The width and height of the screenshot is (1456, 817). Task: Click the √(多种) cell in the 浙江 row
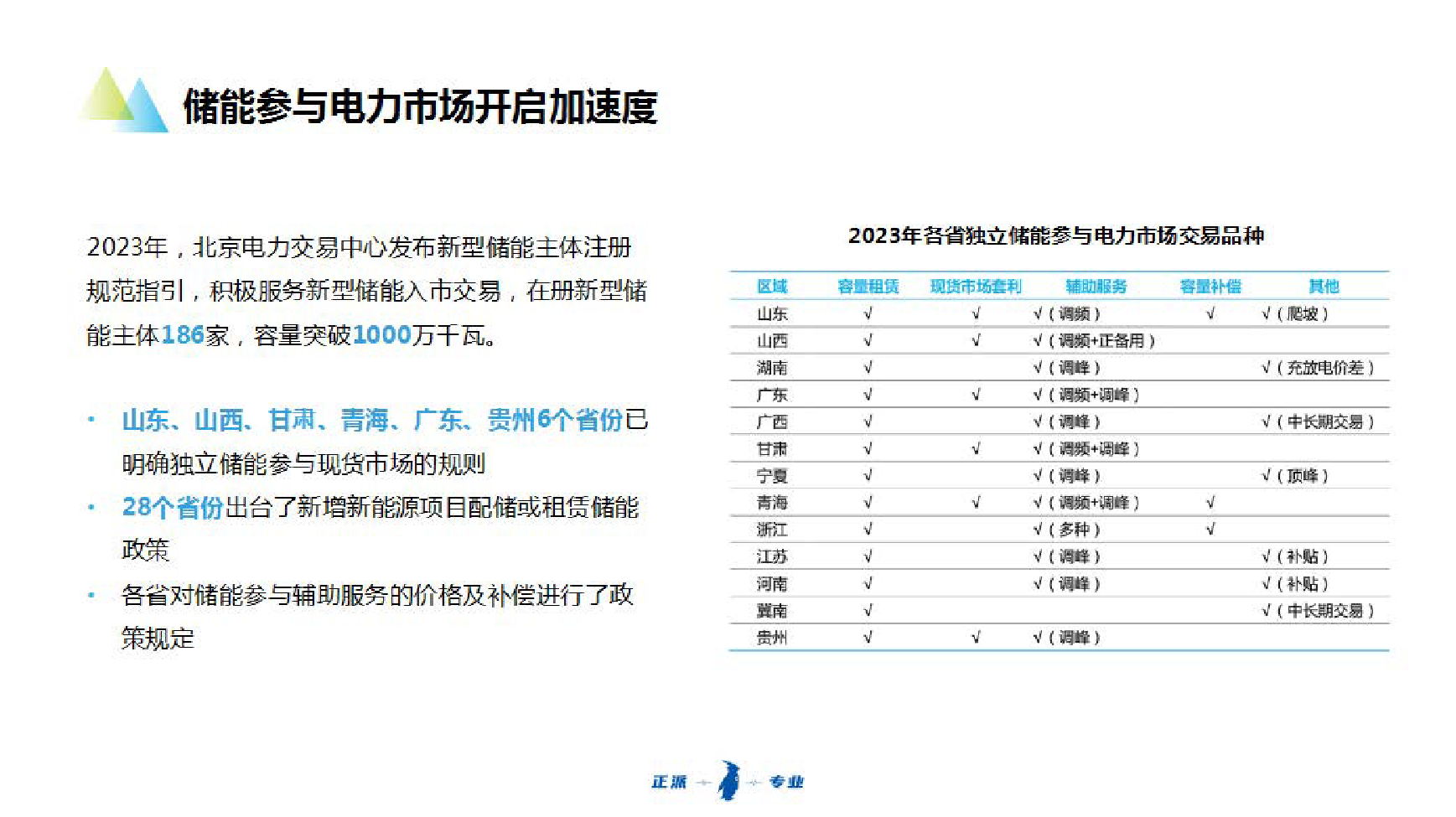[x=1066, y=530]
